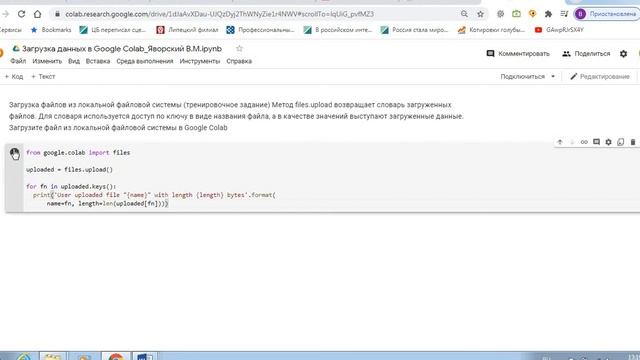640x360 pixels.
Task: Move the cell up with arrow icon
Action: (x=560, y=142)
